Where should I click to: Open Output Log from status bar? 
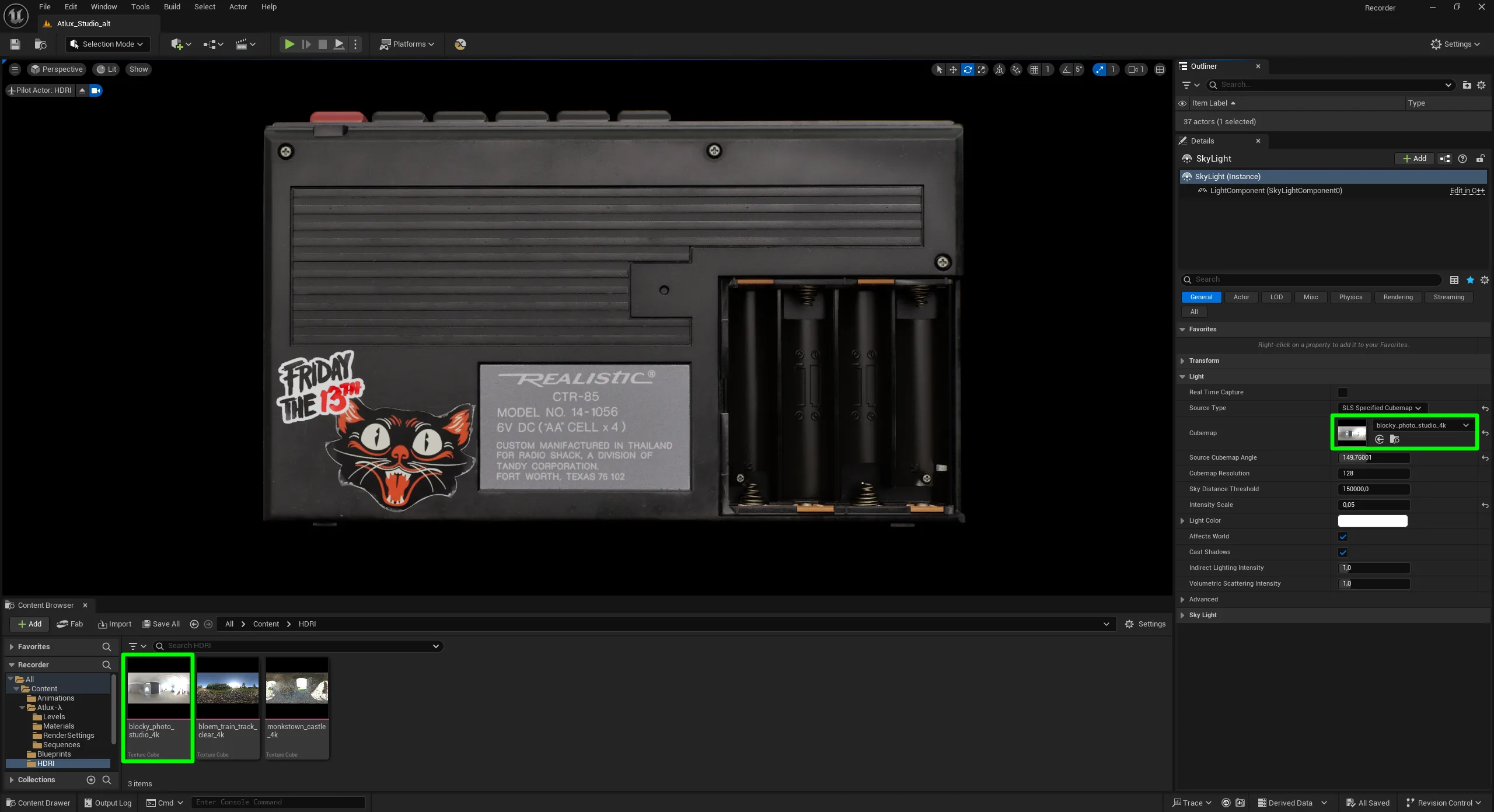(x=108, y=803)
